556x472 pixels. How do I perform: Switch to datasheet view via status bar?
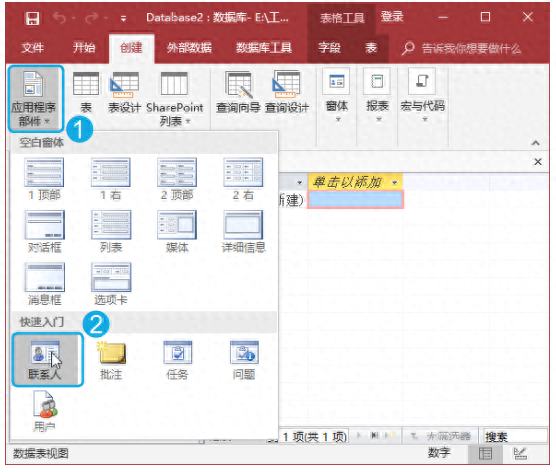[x=485, y=454]
